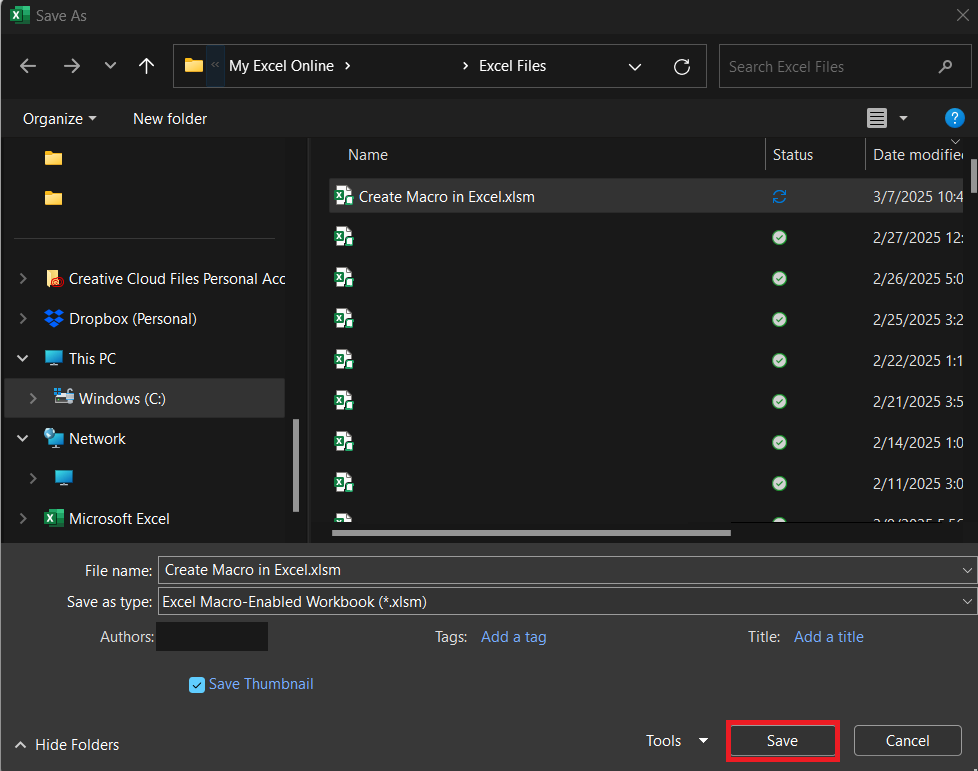Select the network computer icon under Network
The height and width of the screenshot is (771, 978).
(x=64, y=478)
